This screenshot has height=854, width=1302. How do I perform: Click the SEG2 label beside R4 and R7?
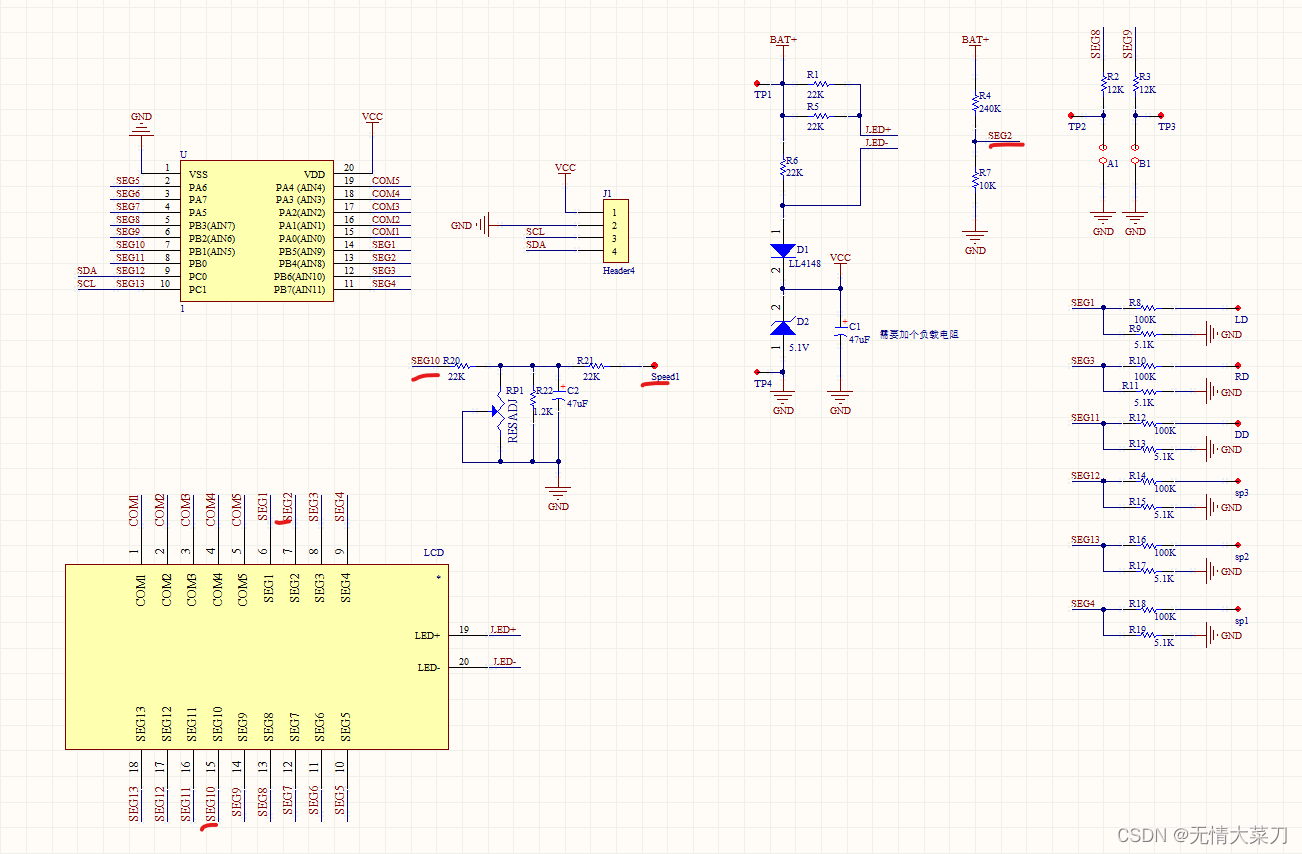[x=999, y=136]
